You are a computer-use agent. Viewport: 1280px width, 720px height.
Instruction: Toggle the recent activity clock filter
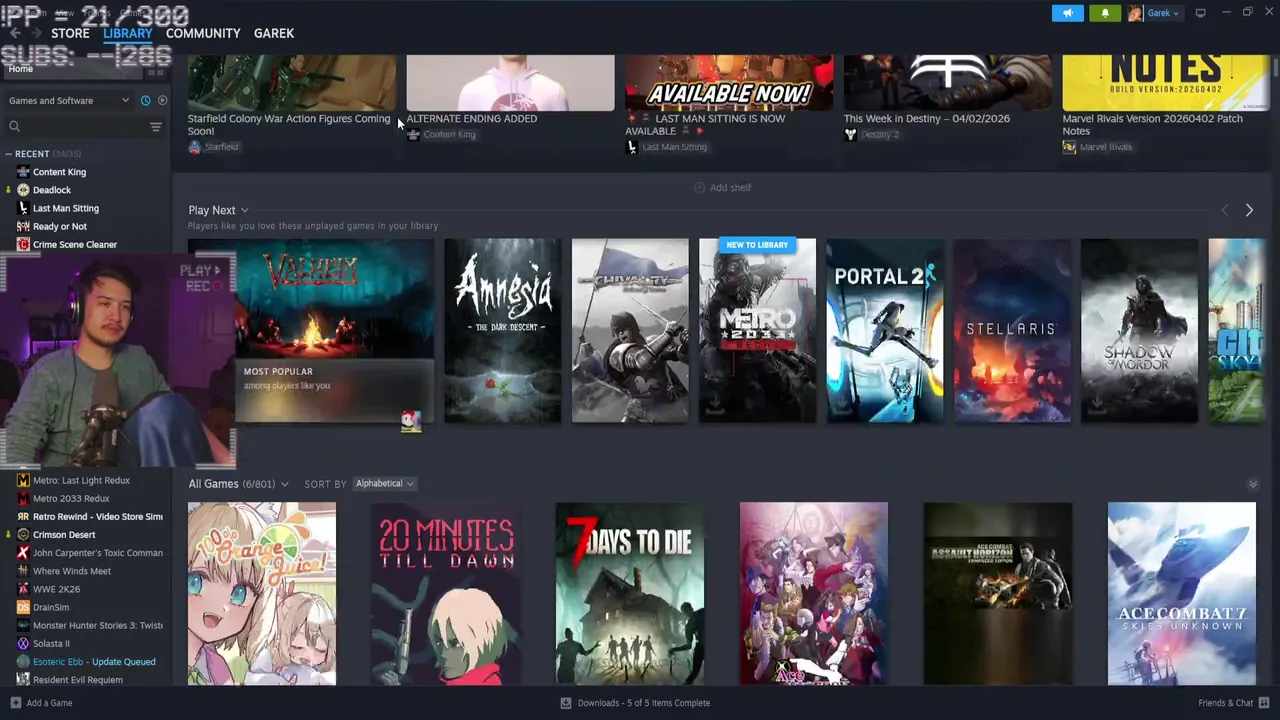[x=145, y=100]
